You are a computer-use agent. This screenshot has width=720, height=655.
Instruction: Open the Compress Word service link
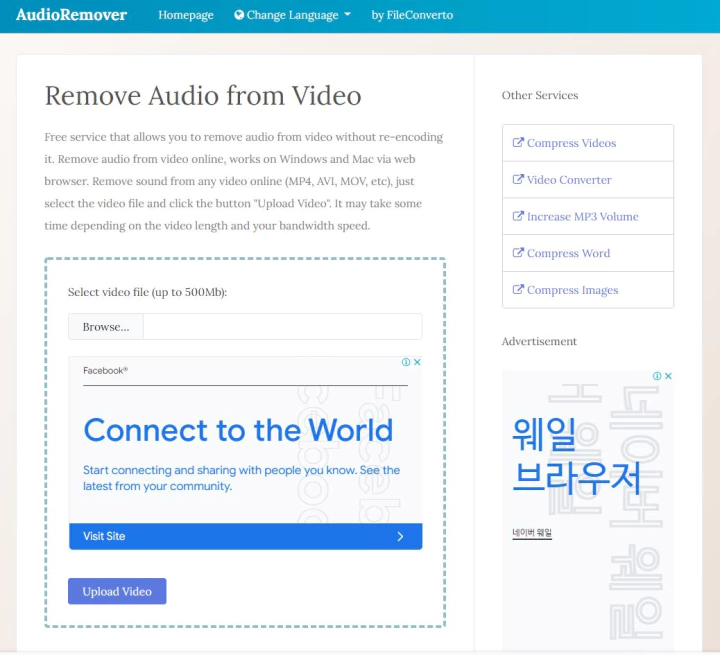[x=568, y=254]
